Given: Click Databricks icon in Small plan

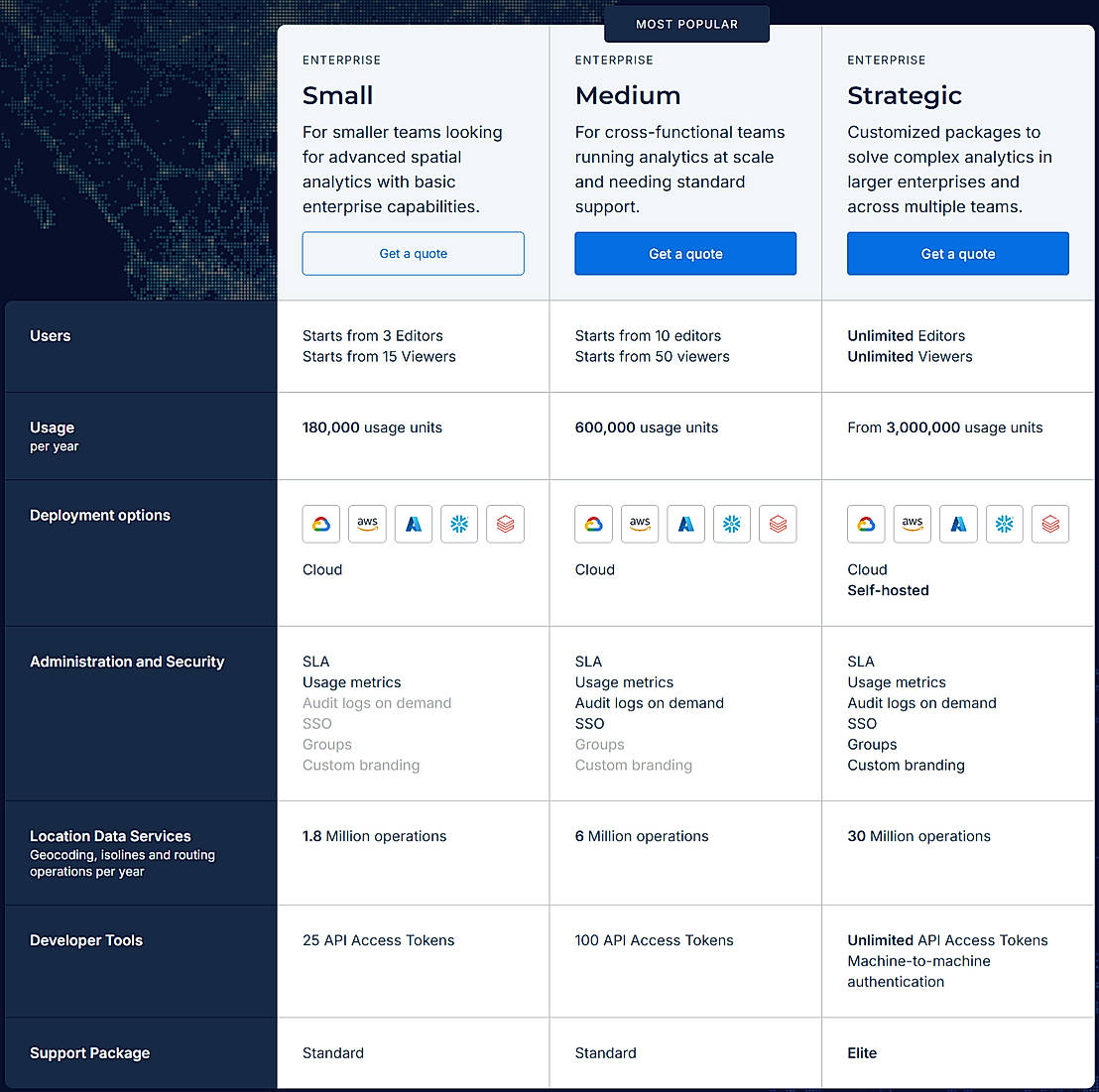Looking at the screenshot, I should [505, 524].
